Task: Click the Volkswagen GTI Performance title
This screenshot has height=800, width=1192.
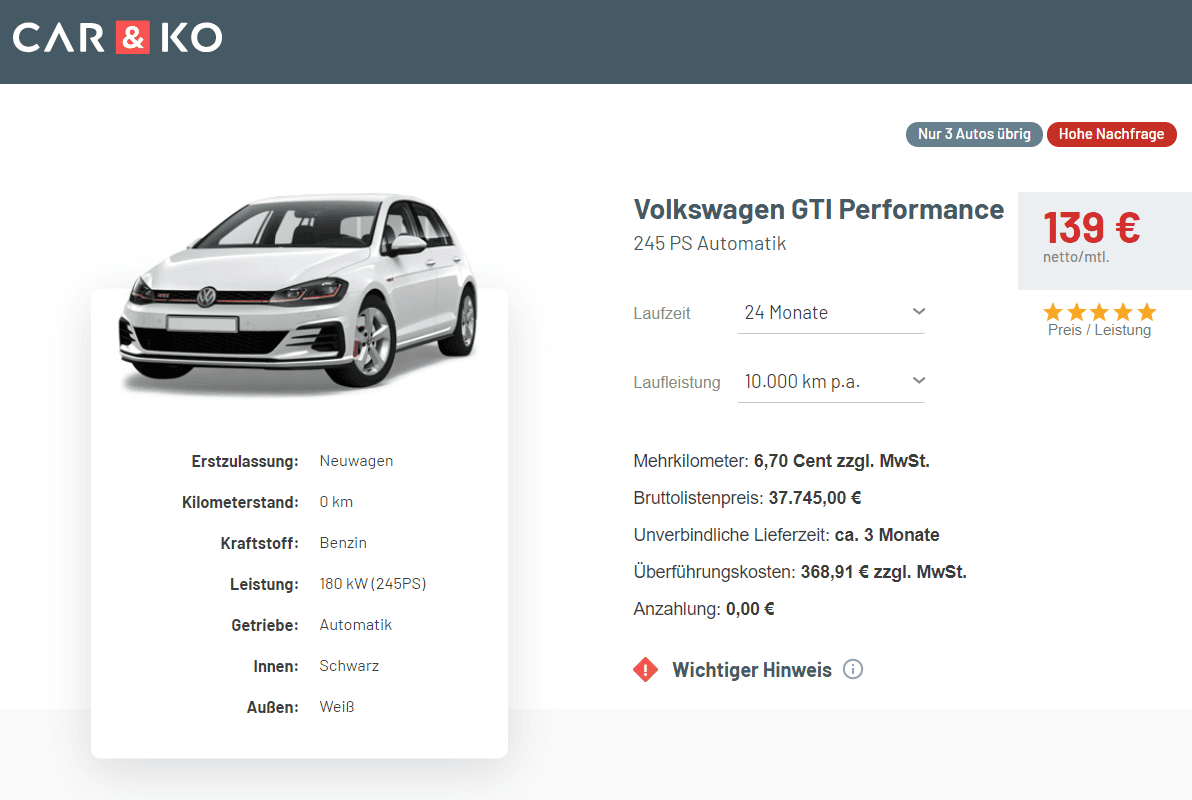Action: pyautogui.click(x=819, y=209)
